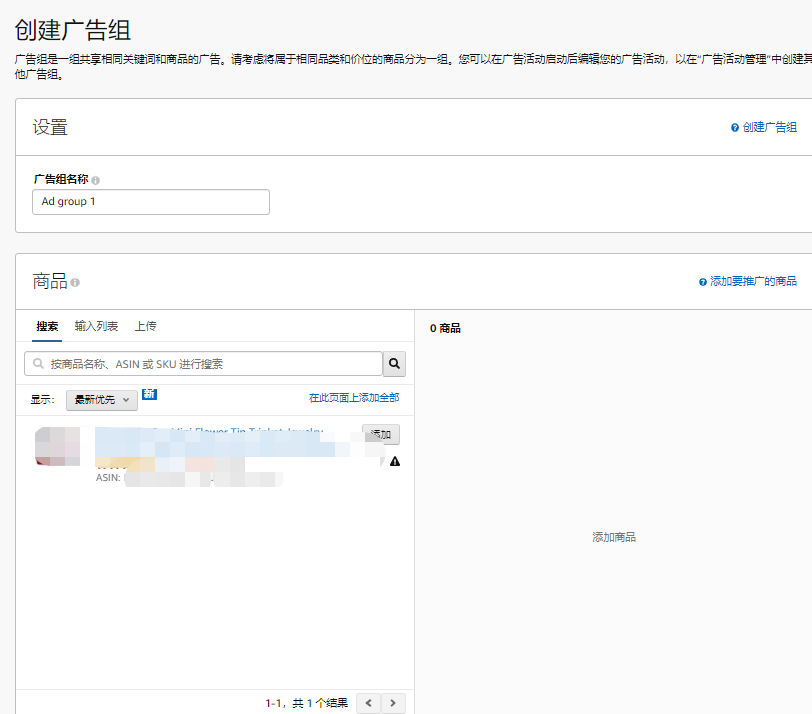
Task: Click the product thumbnail image
Action: click(x=57, y=447)
